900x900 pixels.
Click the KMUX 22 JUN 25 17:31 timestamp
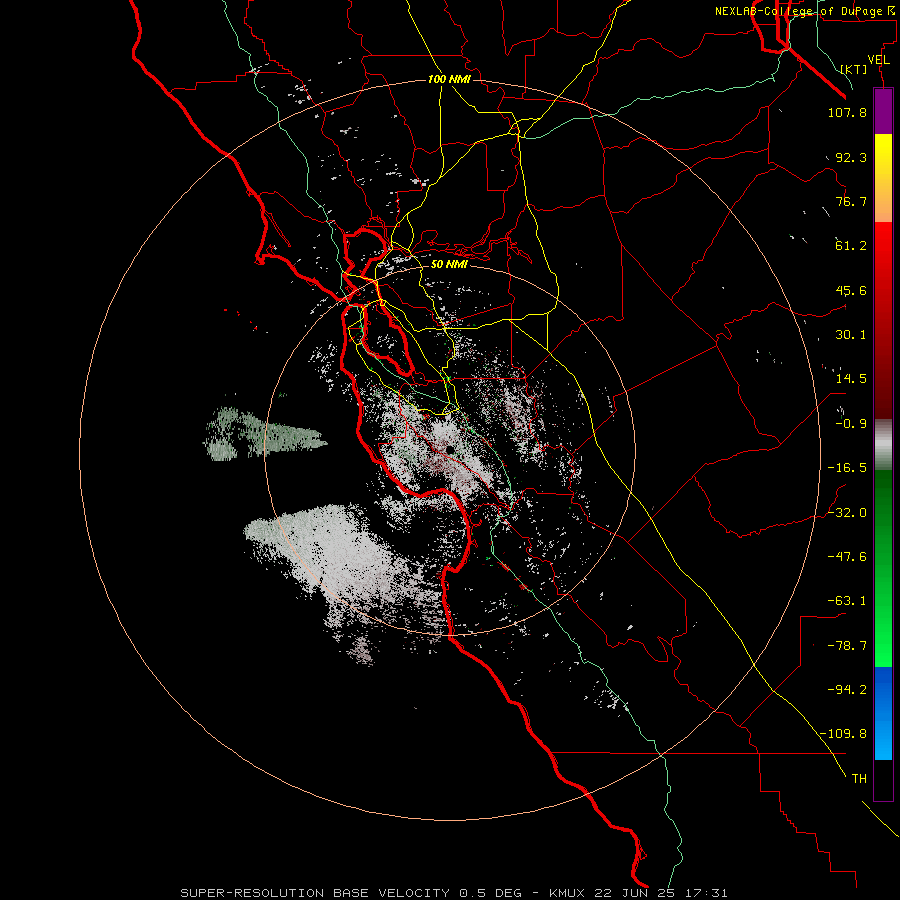[638, 893]
